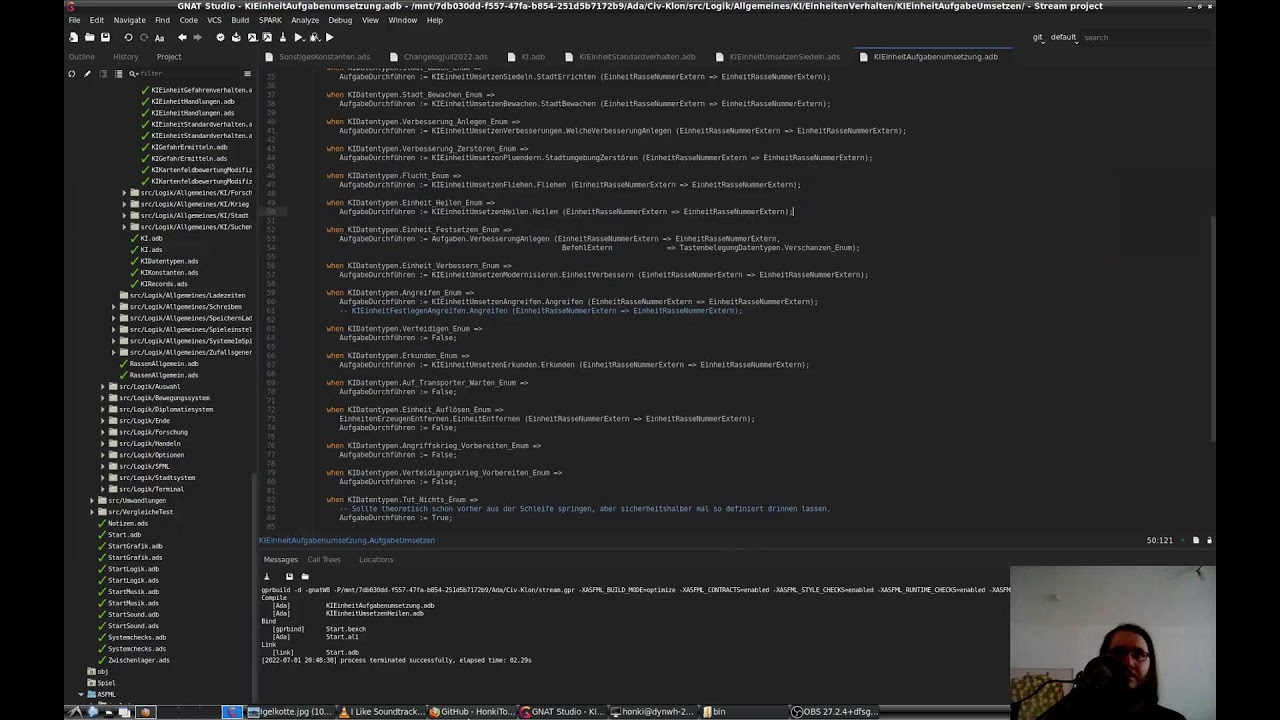Expand the src/Logik/Forschung folder
The image size is (1280, 720).
click(x=102, y=432)
